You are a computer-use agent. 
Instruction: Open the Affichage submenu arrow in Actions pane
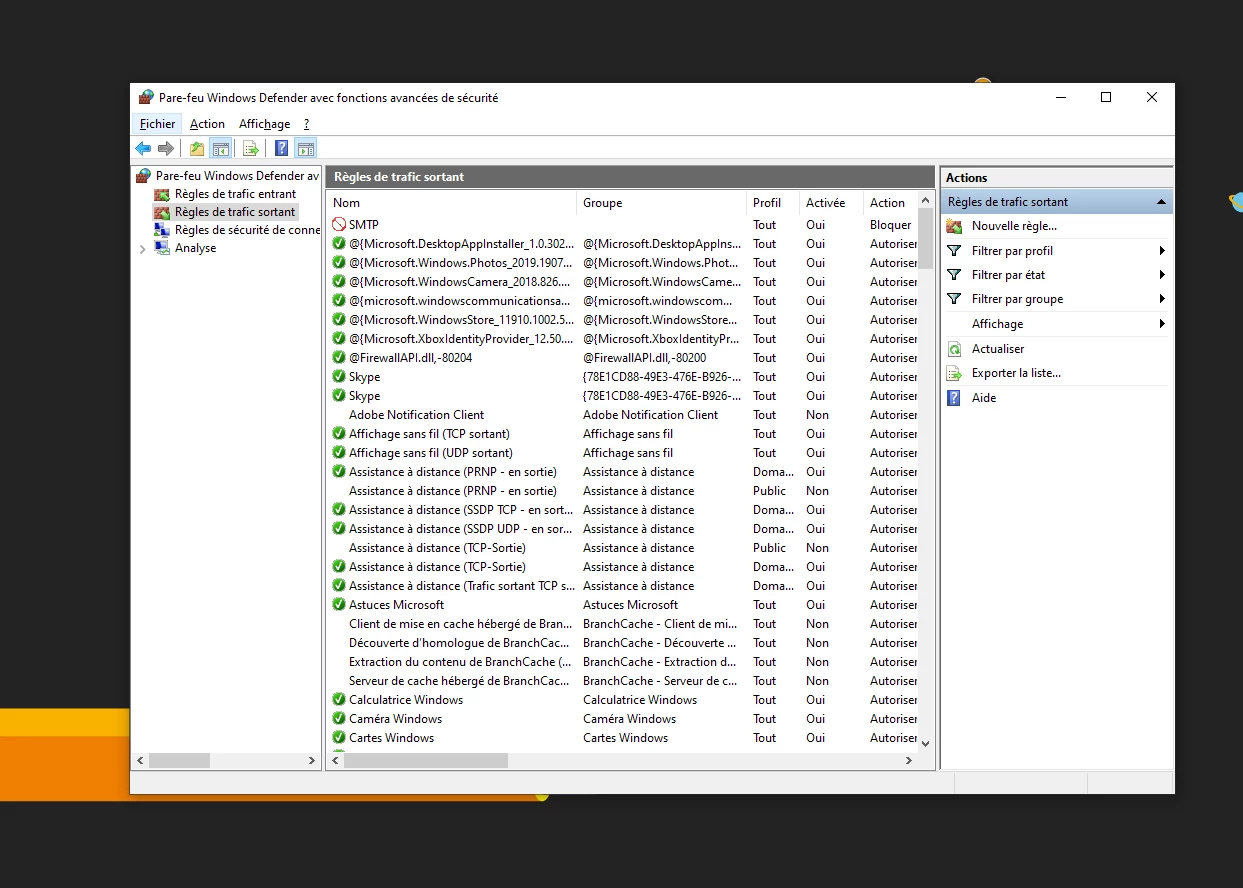click(1162, 324)
